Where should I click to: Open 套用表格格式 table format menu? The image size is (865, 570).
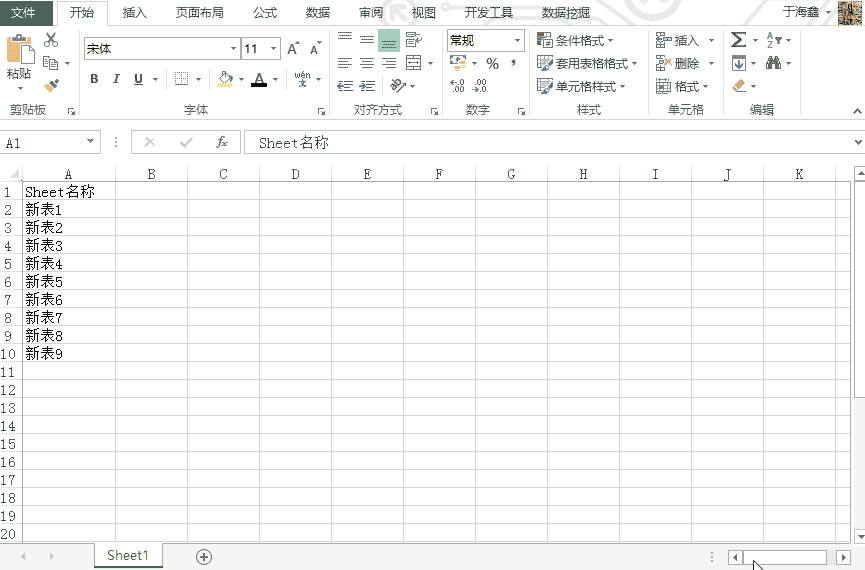(587, 63)
